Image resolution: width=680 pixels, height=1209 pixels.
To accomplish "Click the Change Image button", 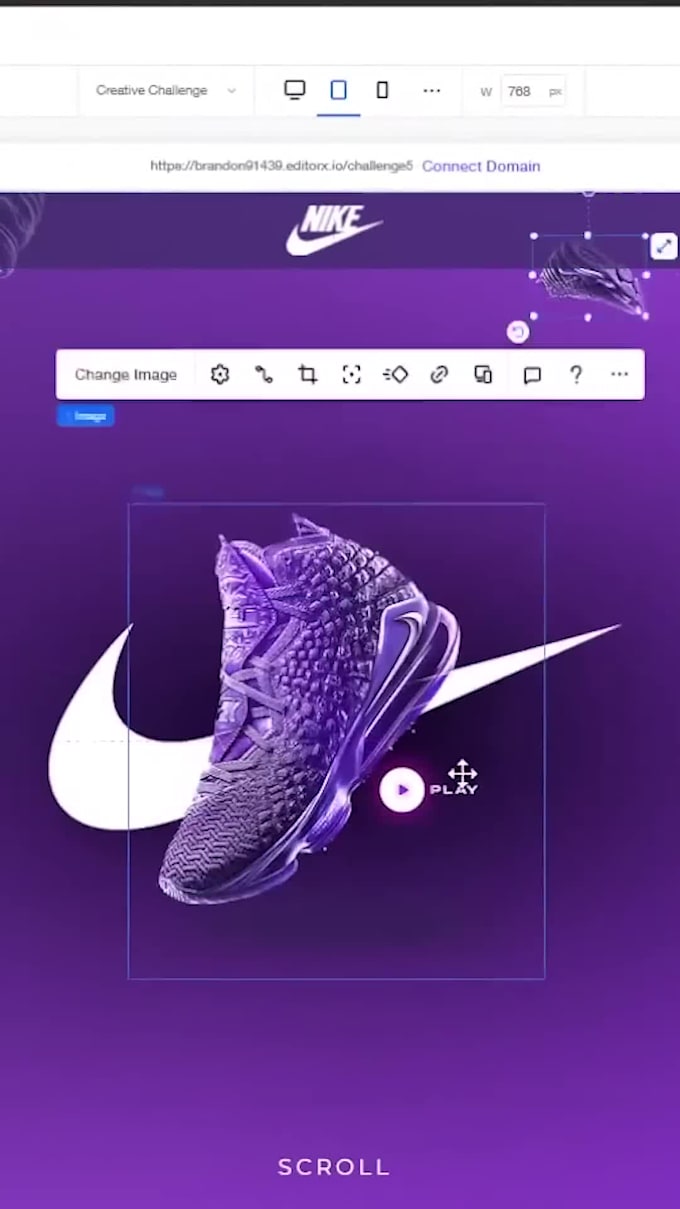I will click(126, 375).
